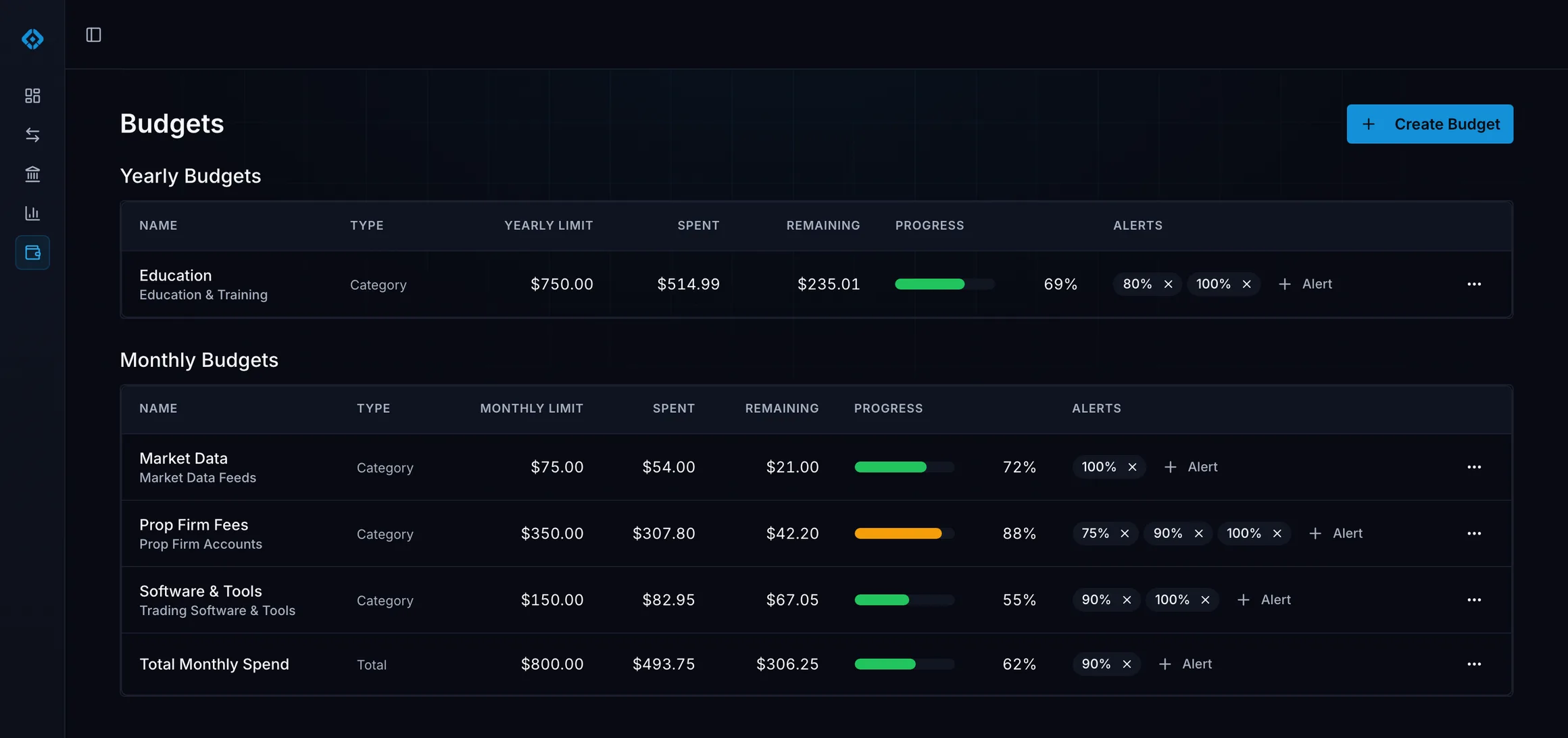
Task: Click the Education progress bar
Action: pos(944,284)
